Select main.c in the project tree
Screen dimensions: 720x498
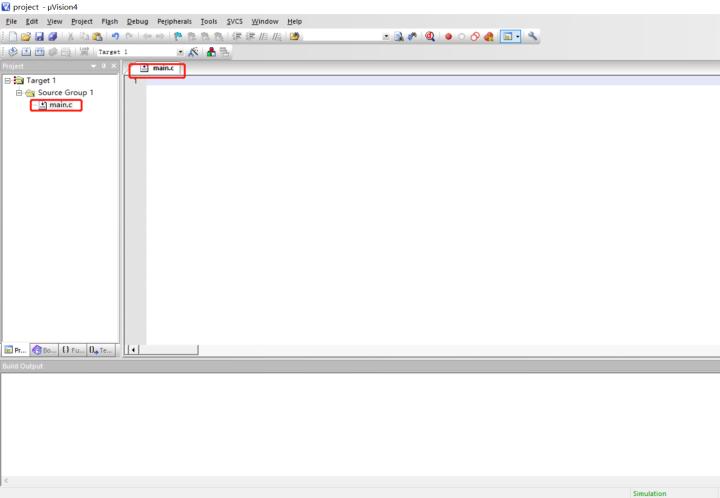point(60,105)
